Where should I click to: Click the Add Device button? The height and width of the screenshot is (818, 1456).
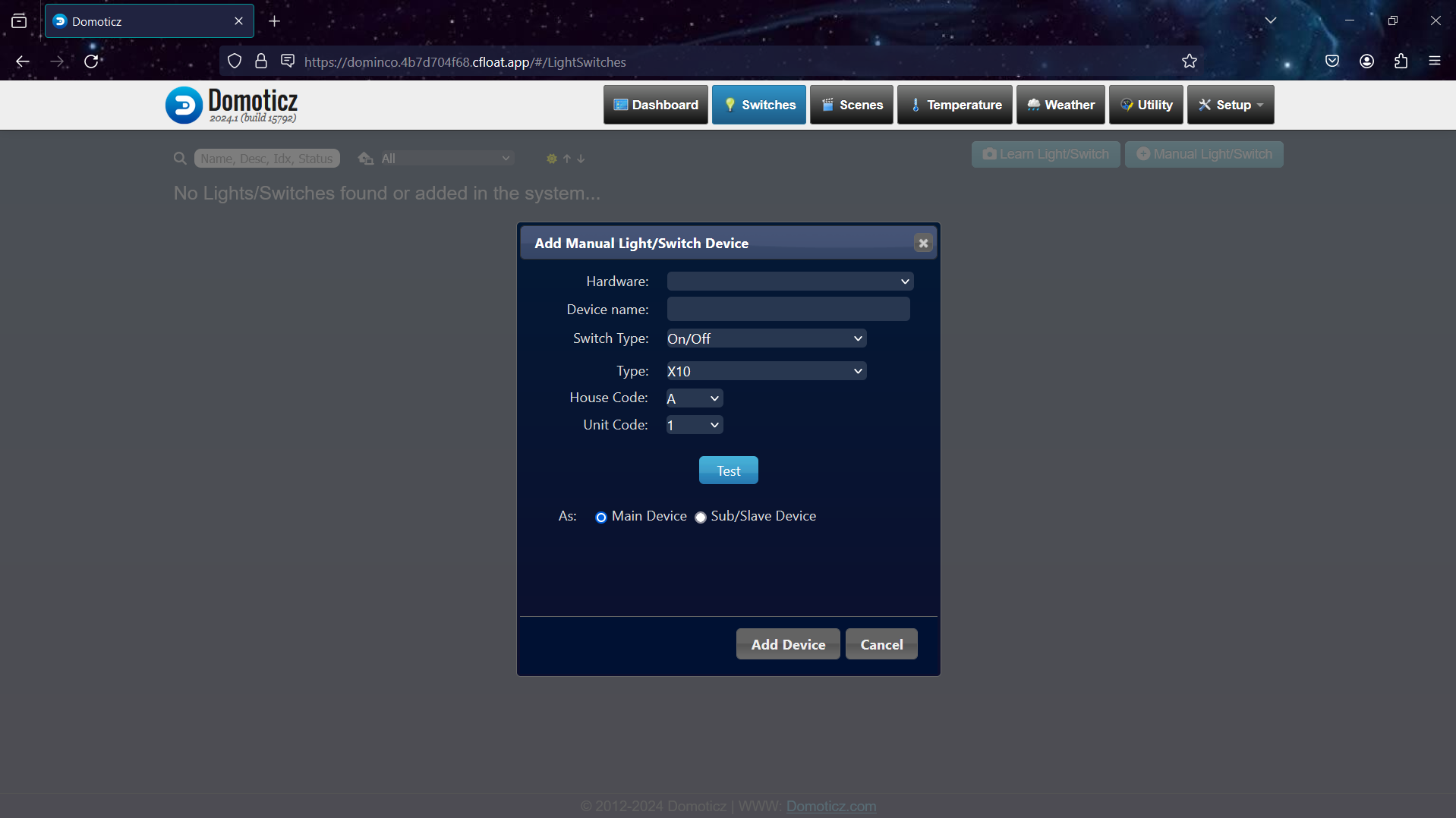coord(788,644)
